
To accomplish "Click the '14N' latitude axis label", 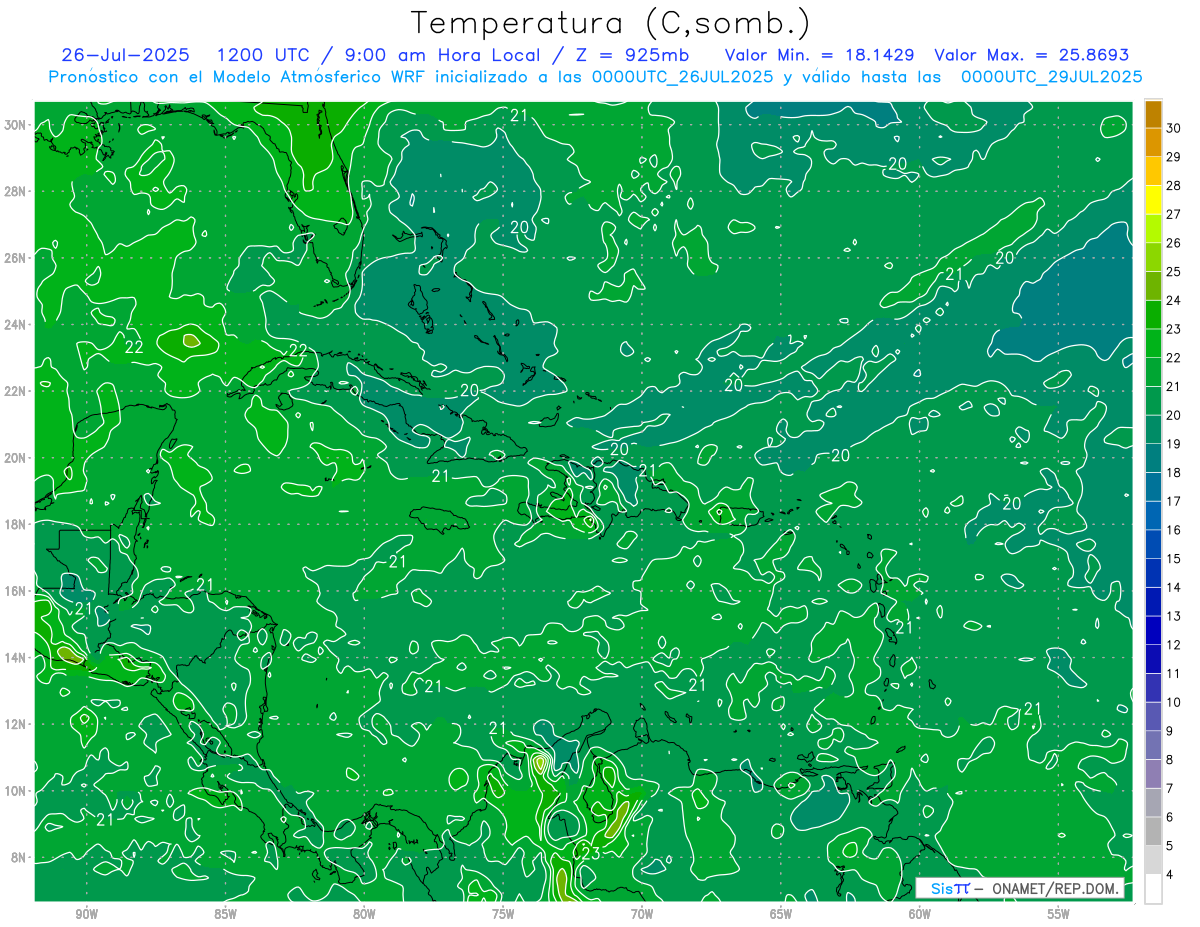I will click(17, 657).
